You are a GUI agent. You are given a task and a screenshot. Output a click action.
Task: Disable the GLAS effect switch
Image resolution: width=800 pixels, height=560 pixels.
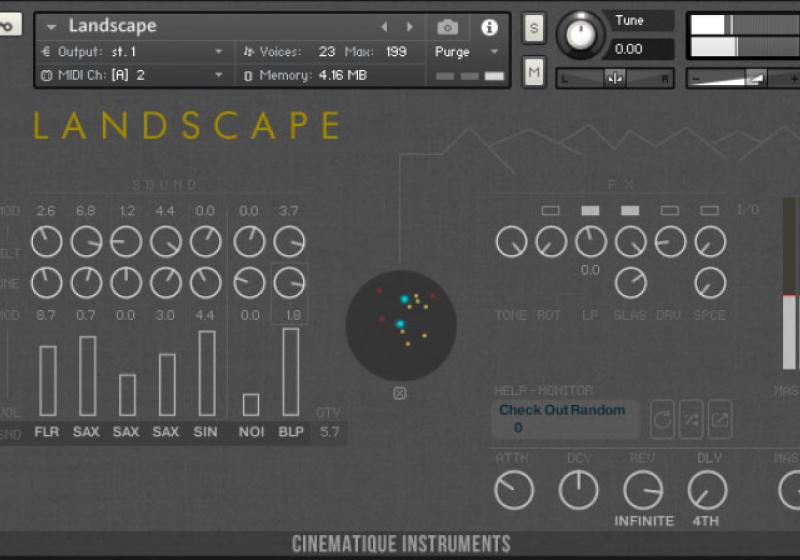pos(630,210)
